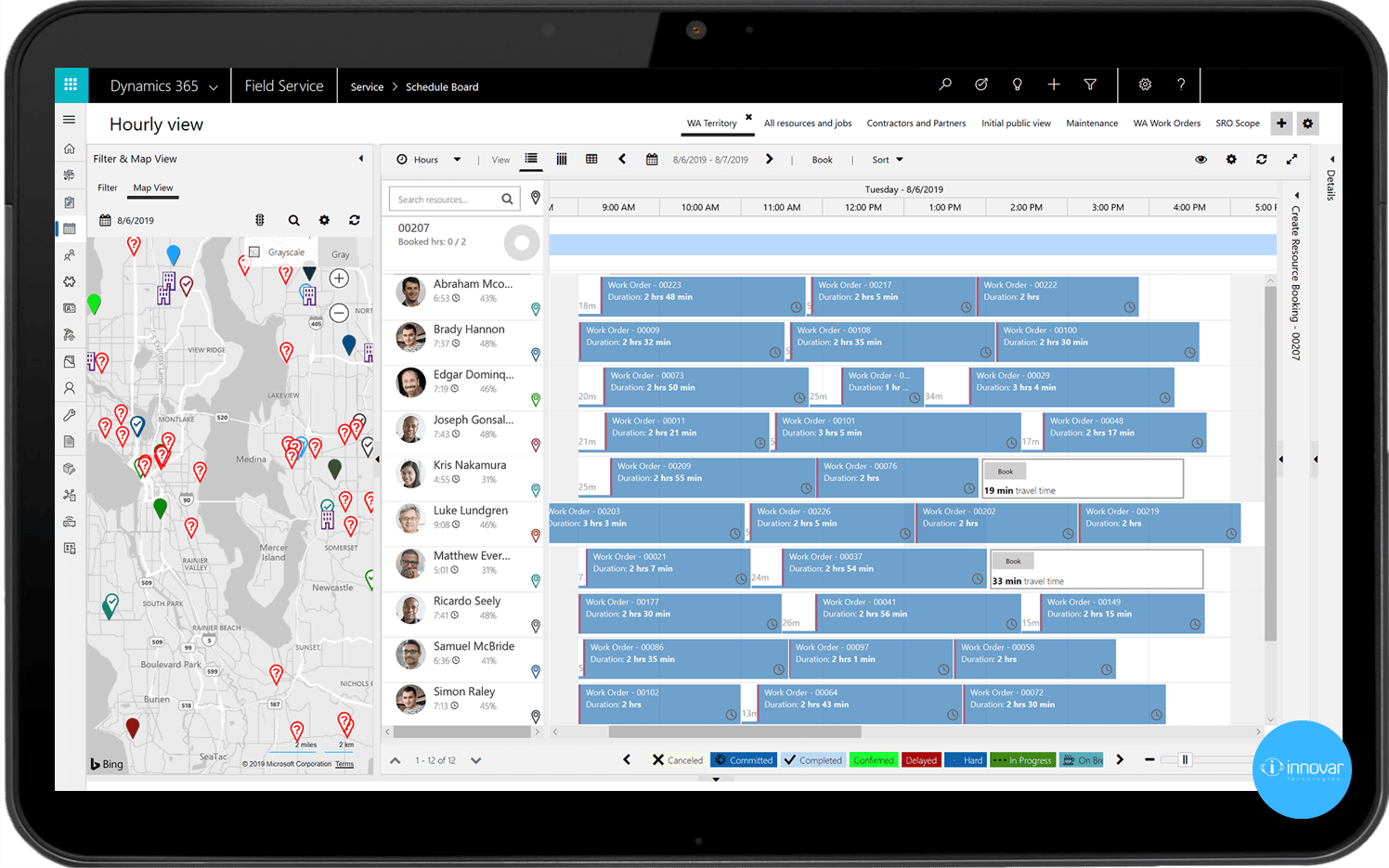Switch to horizontal list view icon
1389x868 pixels.
531,159
